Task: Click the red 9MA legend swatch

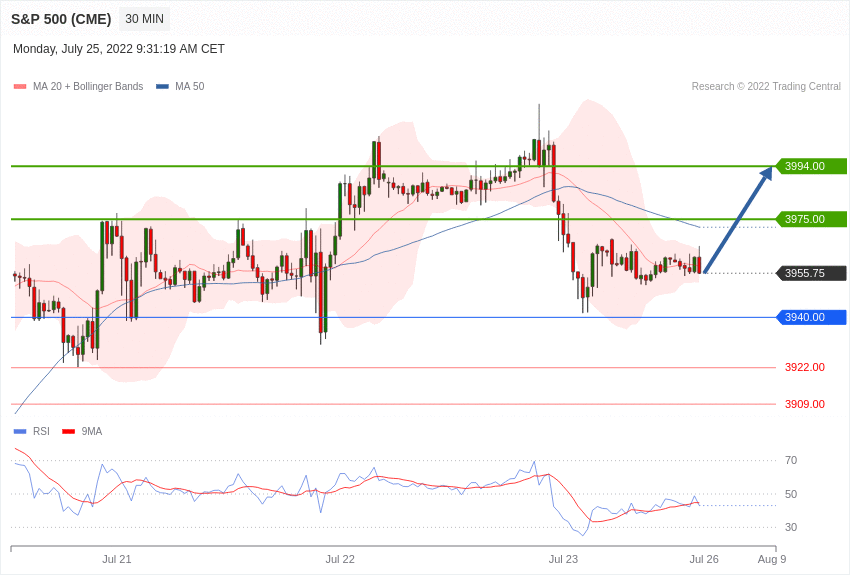Action: [x=69, y=432]
